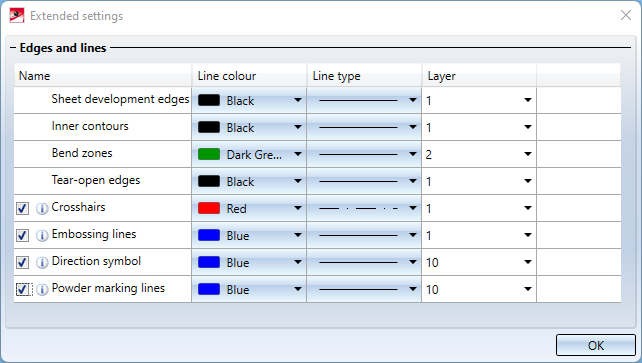Untick the Direction symbol checkbox
This screenshot has height=363, width=642.
click(23, 263)
